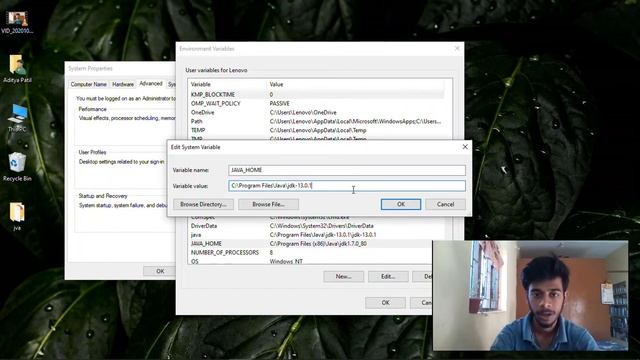Screen dimensions: 640x360
Task: Select TEMP user variable row
Action: click(x=317, y=130)
